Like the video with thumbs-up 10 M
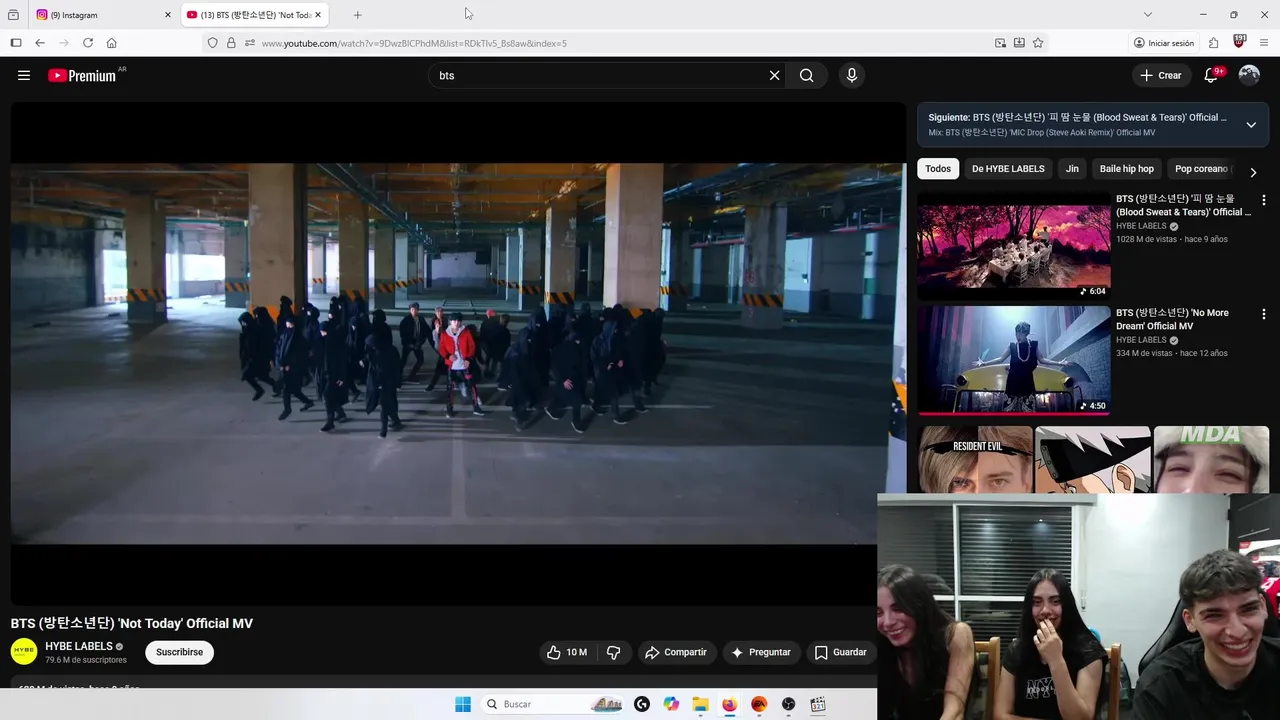 tap(567, 652)
